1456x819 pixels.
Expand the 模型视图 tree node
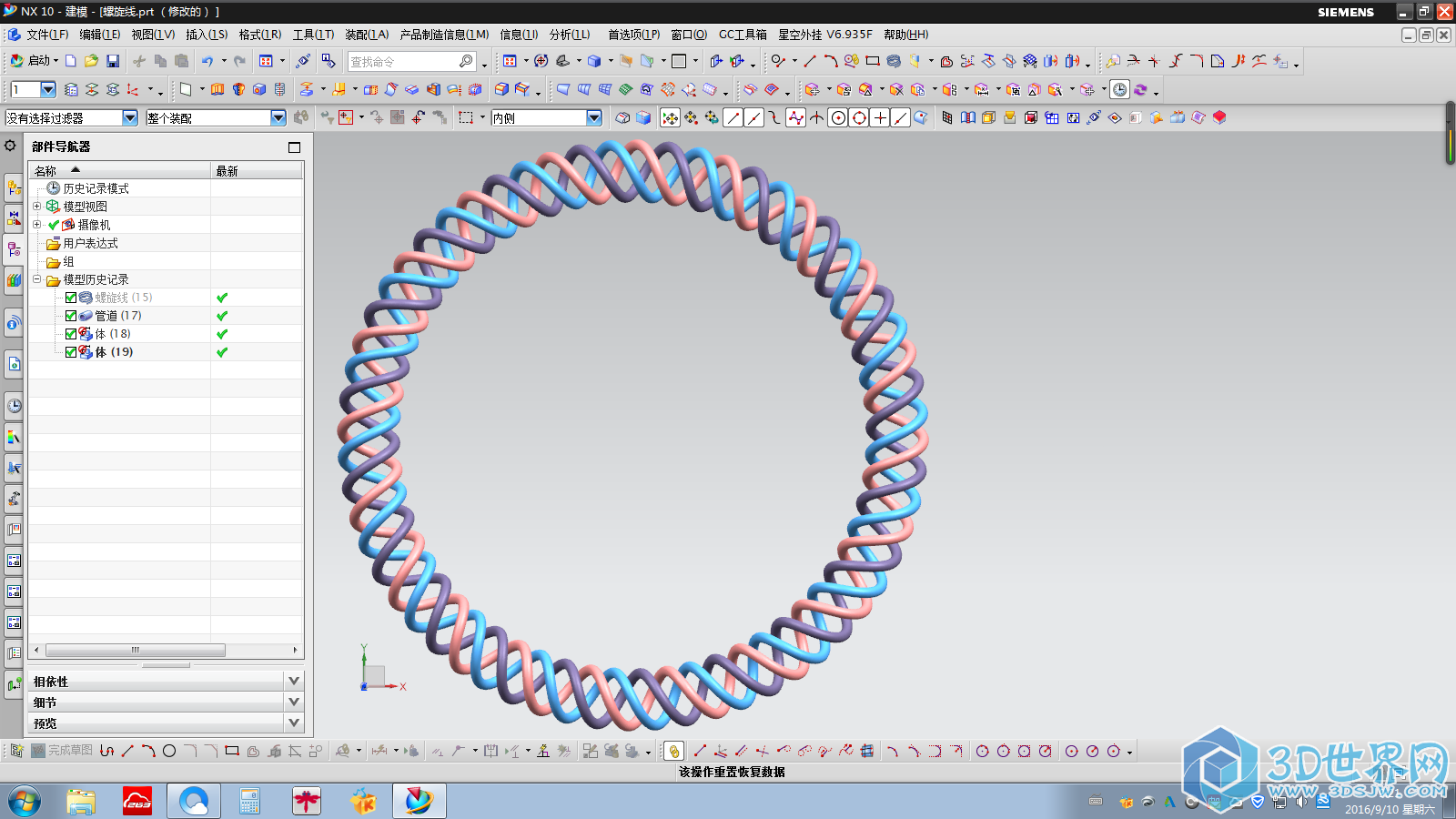click(37, 207)
